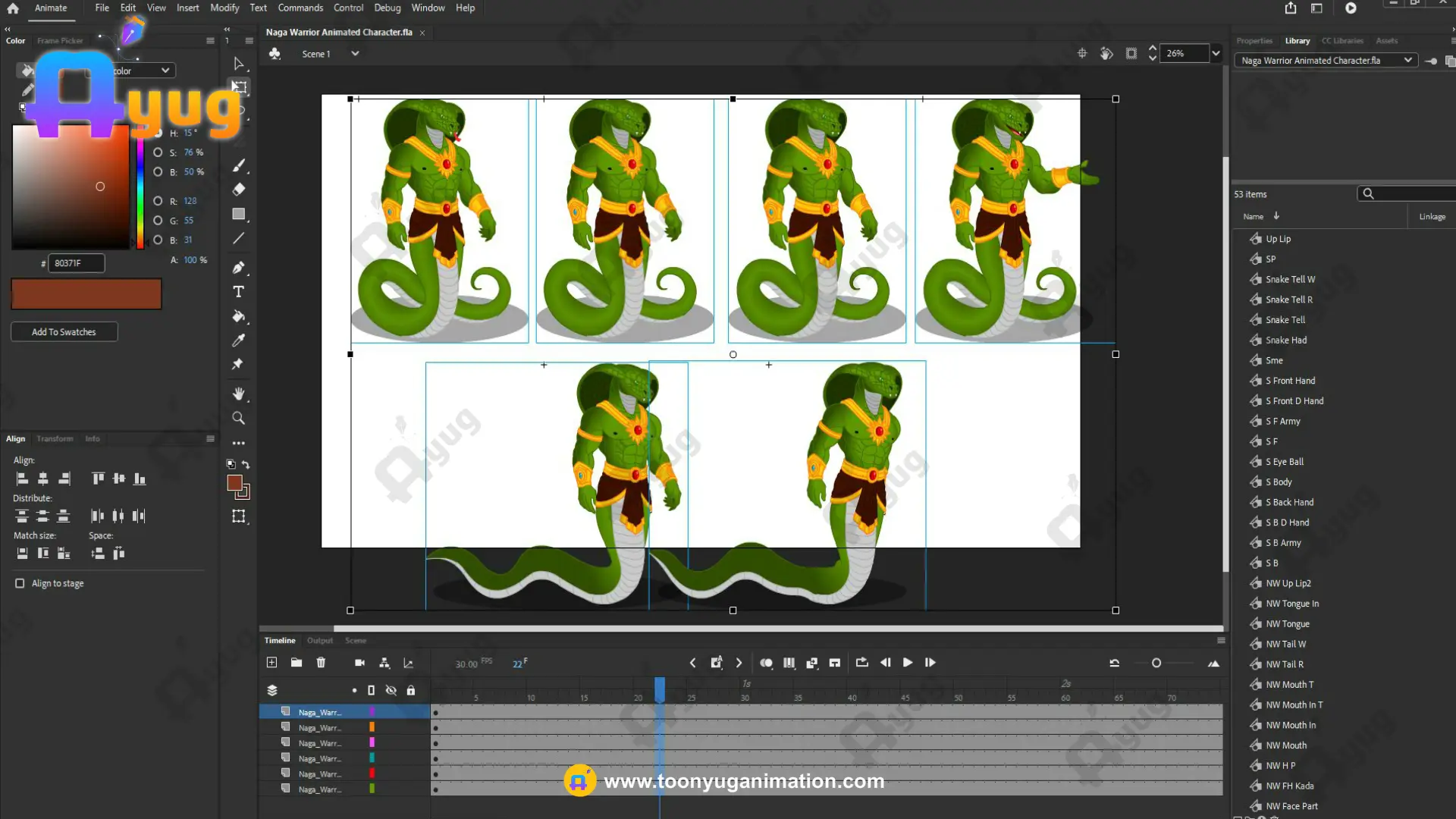The image size is (1456, 819).
Task: Open library document selector dropdown
Action: tap(1407, 61)
